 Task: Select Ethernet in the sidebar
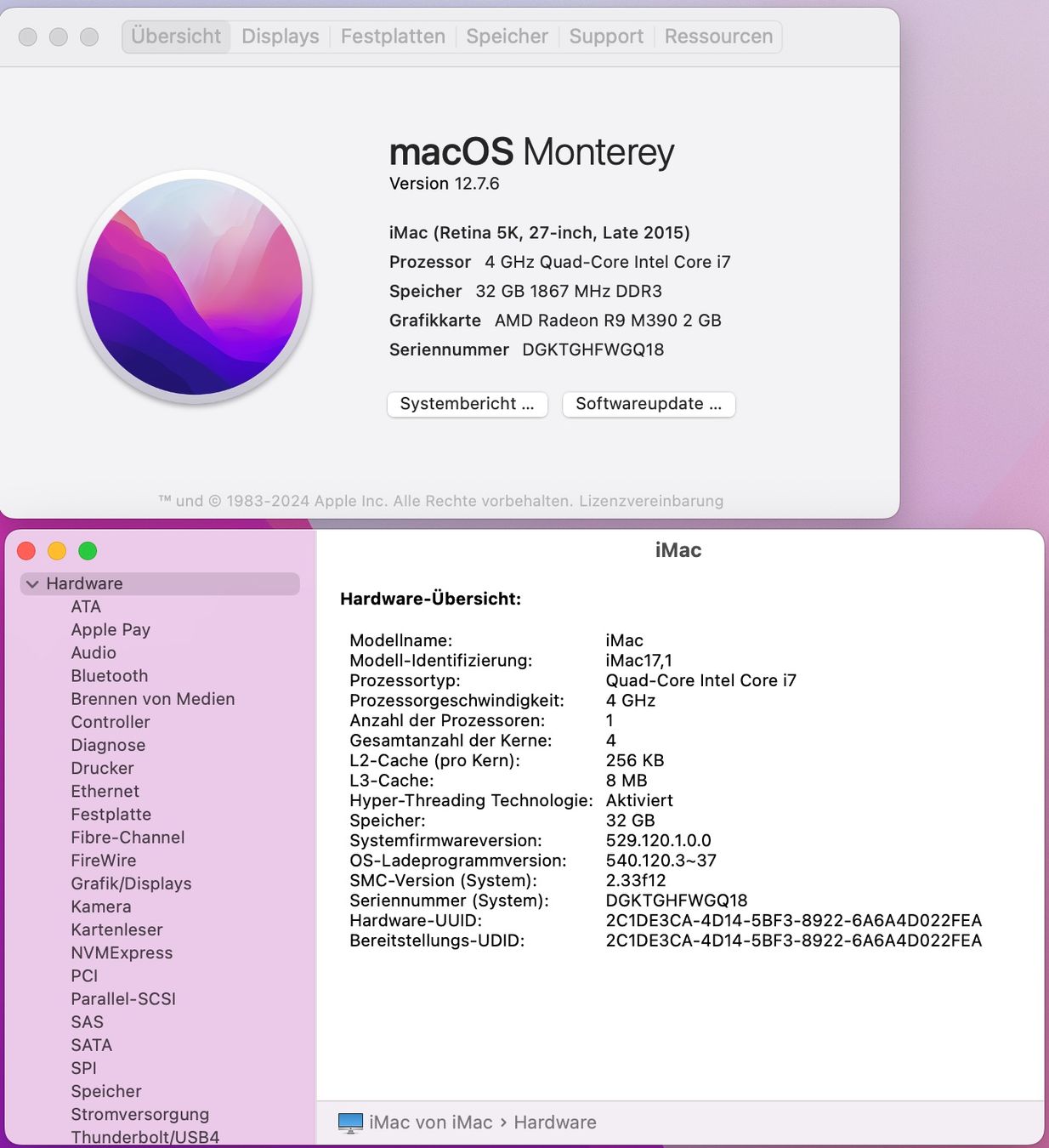pyautogui.click(x=105, y=791)
